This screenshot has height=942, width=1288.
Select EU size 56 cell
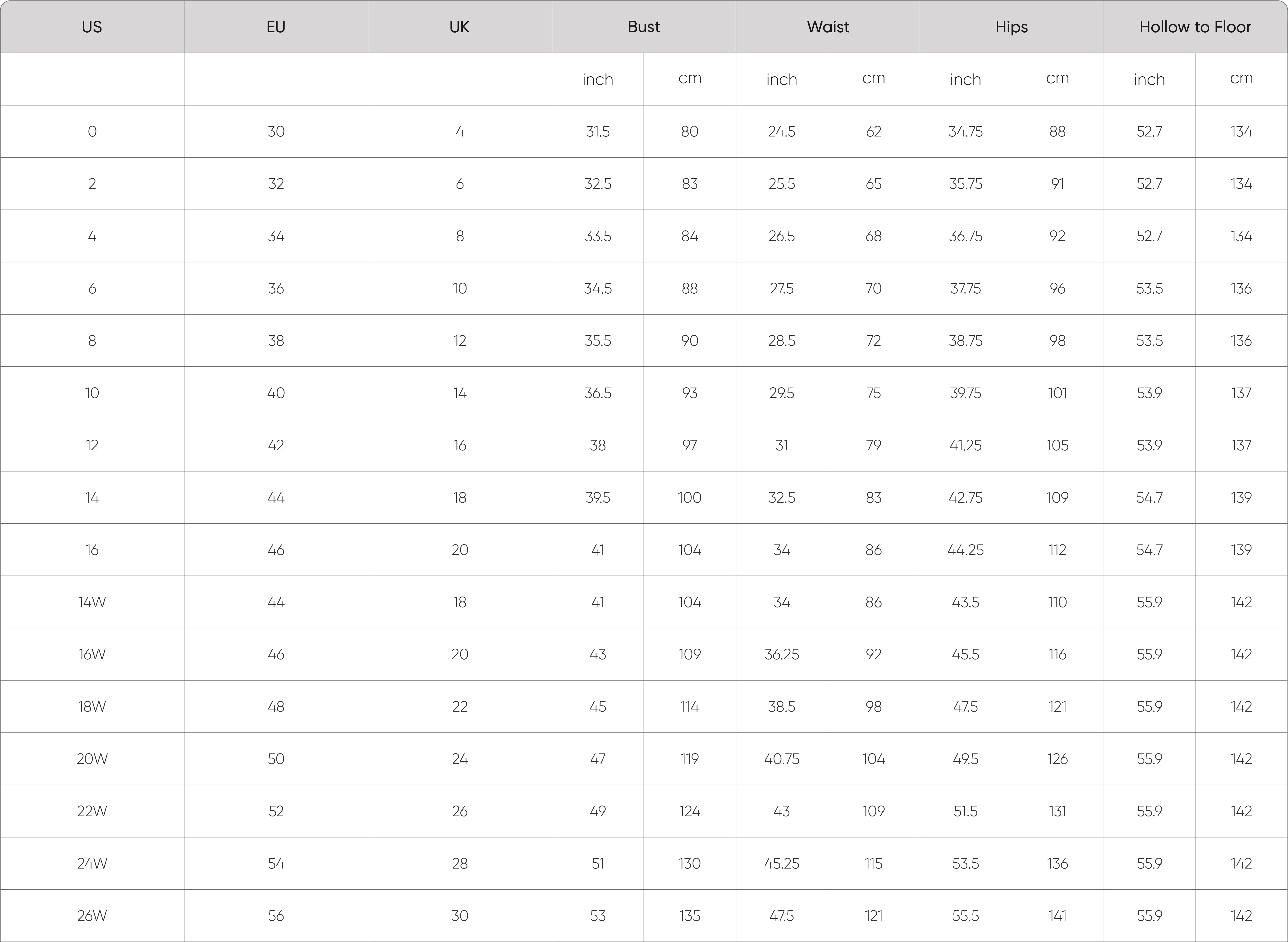tap(276, 916)
